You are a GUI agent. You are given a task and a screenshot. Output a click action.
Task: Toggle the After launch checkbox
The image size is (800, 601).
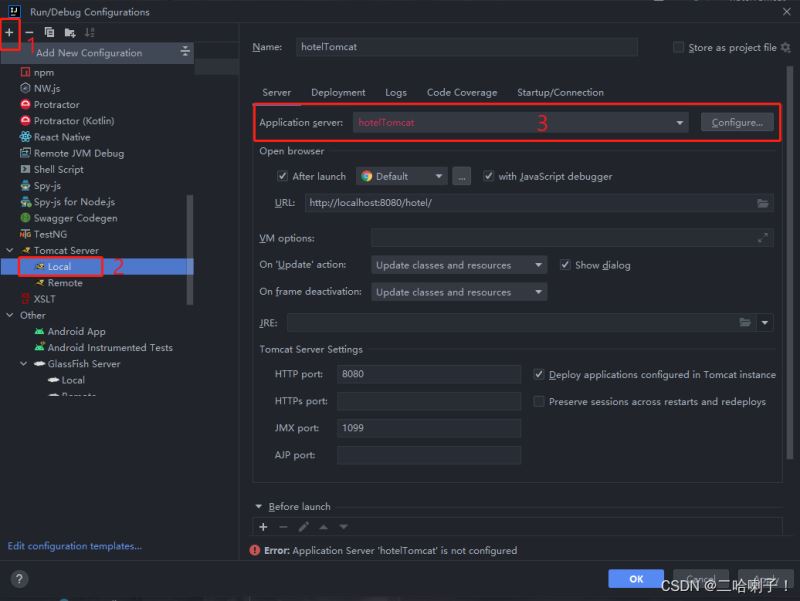point(283,176)
